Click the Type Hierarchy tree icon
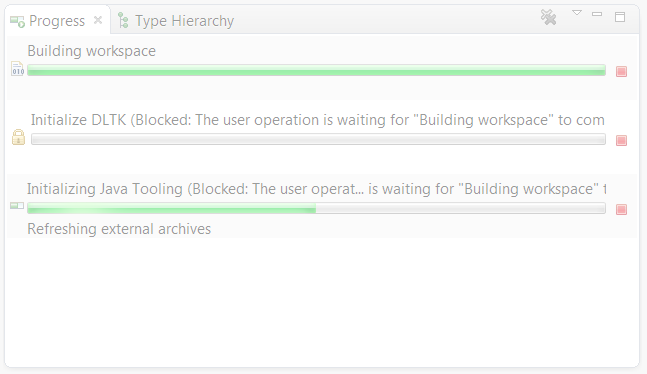This screenshot has height=374, width=647. pos(123,21)
